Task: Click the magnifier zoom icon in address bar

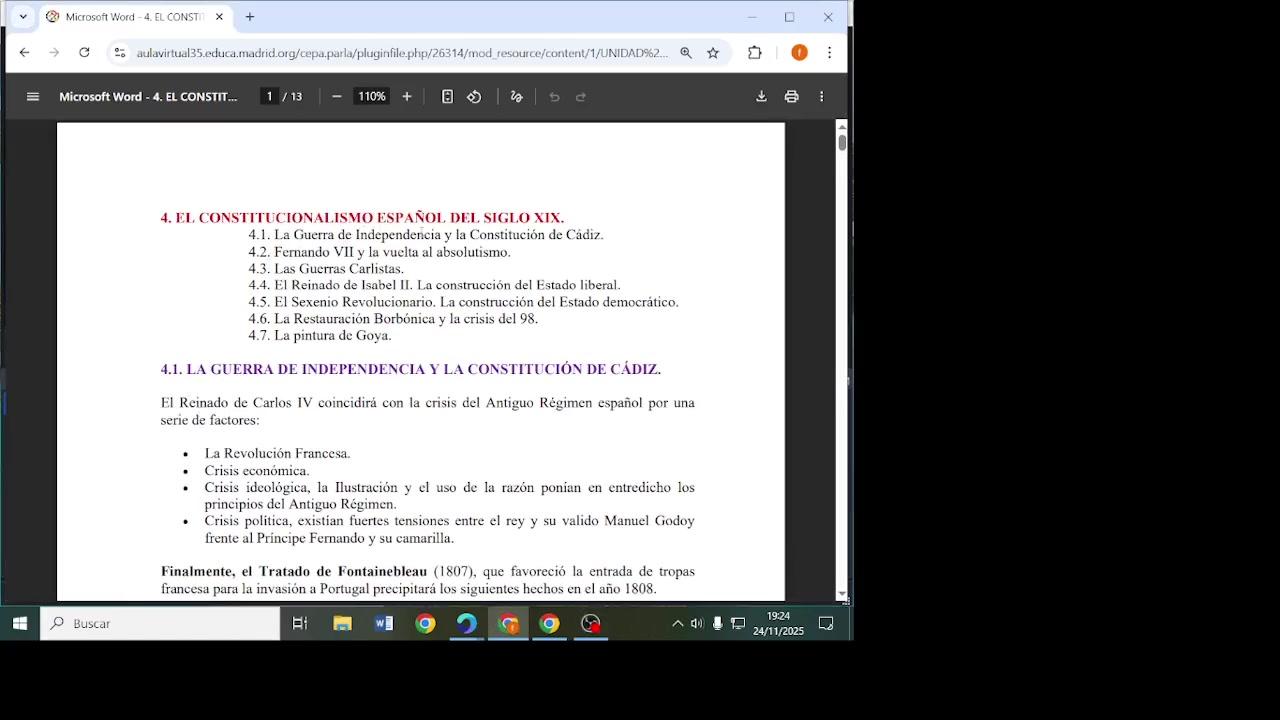Action: point(686,53)
